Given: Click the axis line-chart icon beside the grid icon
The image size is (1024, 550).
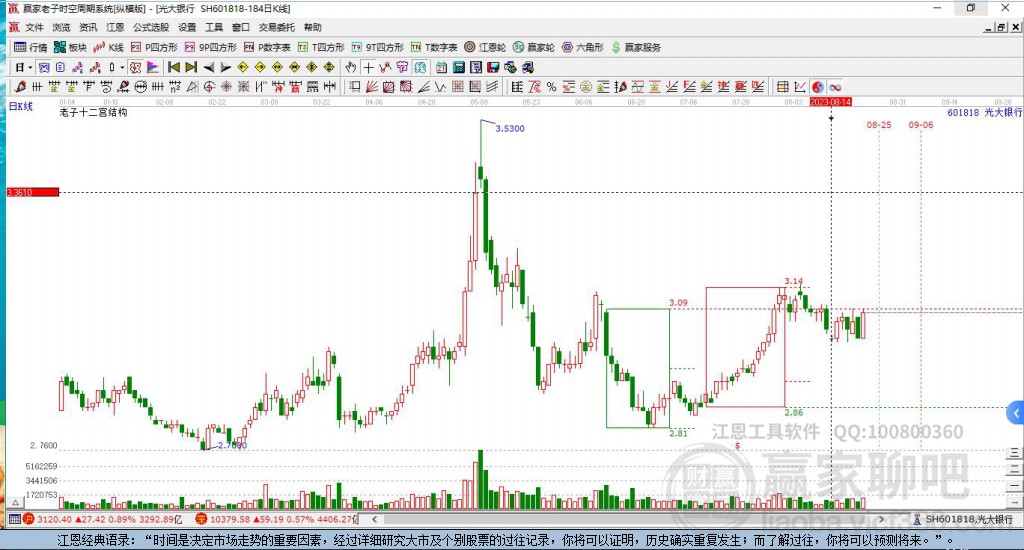Looking at the screenshot, I should coord(800,86).
